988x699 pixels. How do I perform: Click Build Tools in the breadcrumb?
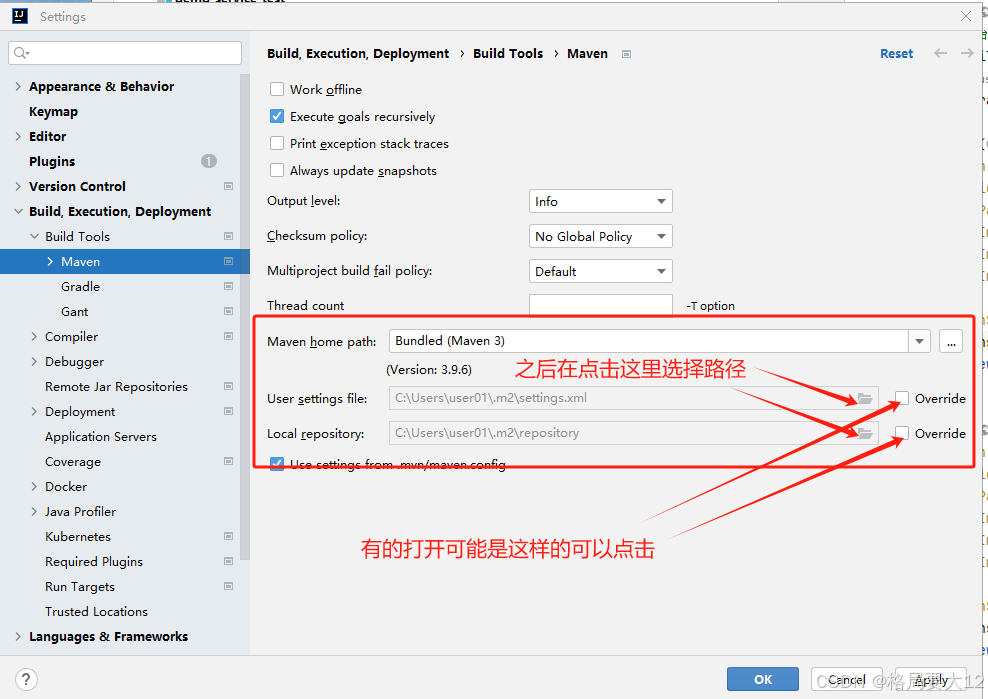click(x=508, y=54)
